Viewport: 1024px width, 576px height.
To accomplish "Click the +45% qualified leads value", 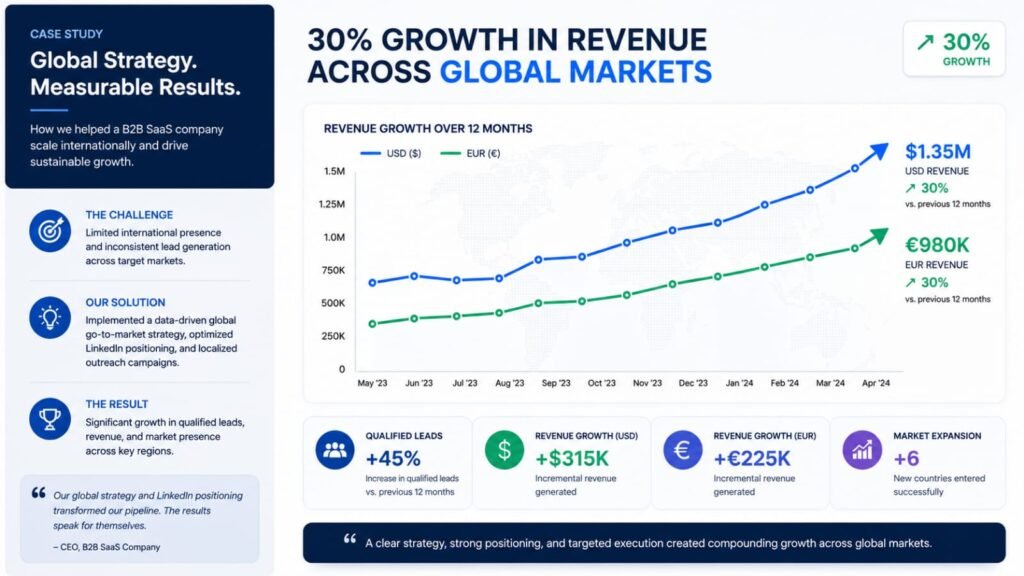I will [x=393, y=458].
